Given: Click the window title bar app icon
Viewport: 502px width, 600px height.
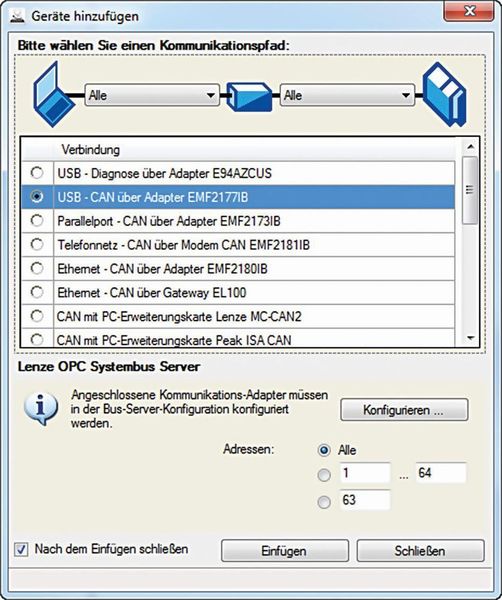Looking at the screenshot, I should click(16, 16).
